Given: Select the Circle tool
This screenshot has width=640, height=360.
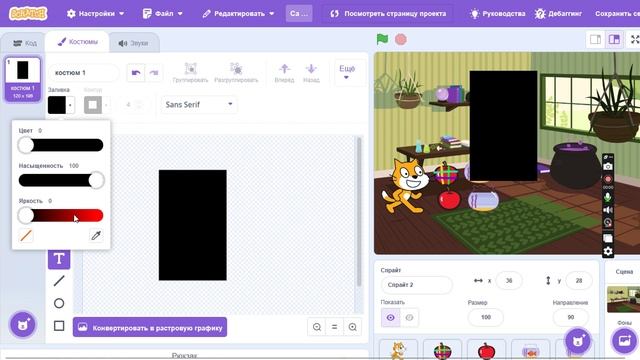Looking at the screenshot, I should click(x=59, y=303).
